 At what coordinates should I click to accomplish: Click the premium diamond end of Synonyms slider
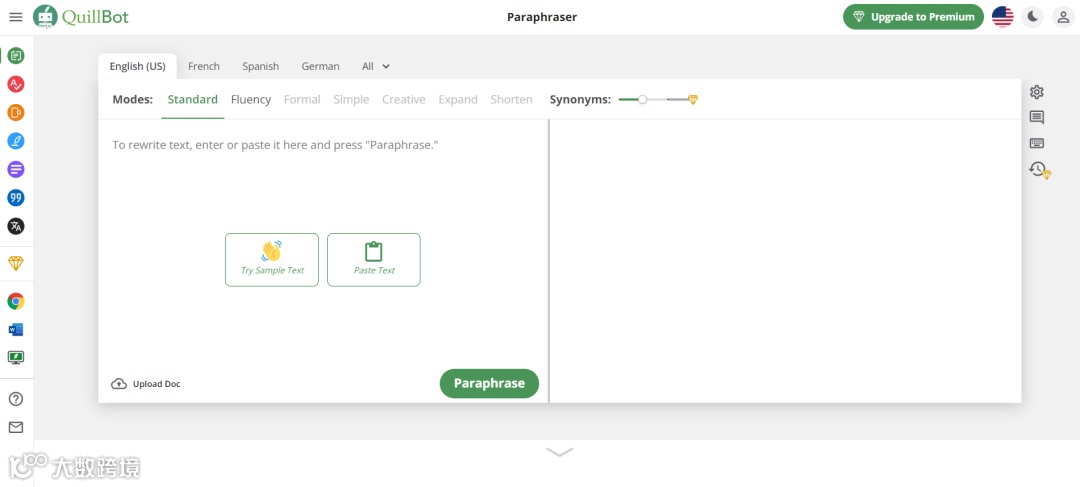click(x=693, y=99)
